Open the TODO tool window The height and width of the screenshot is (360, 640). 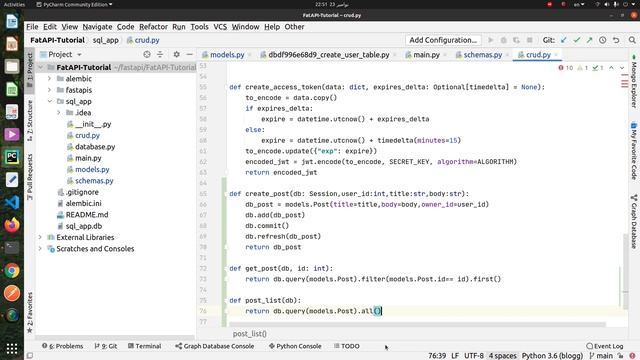pyautogui.click(x=347, y=346)
